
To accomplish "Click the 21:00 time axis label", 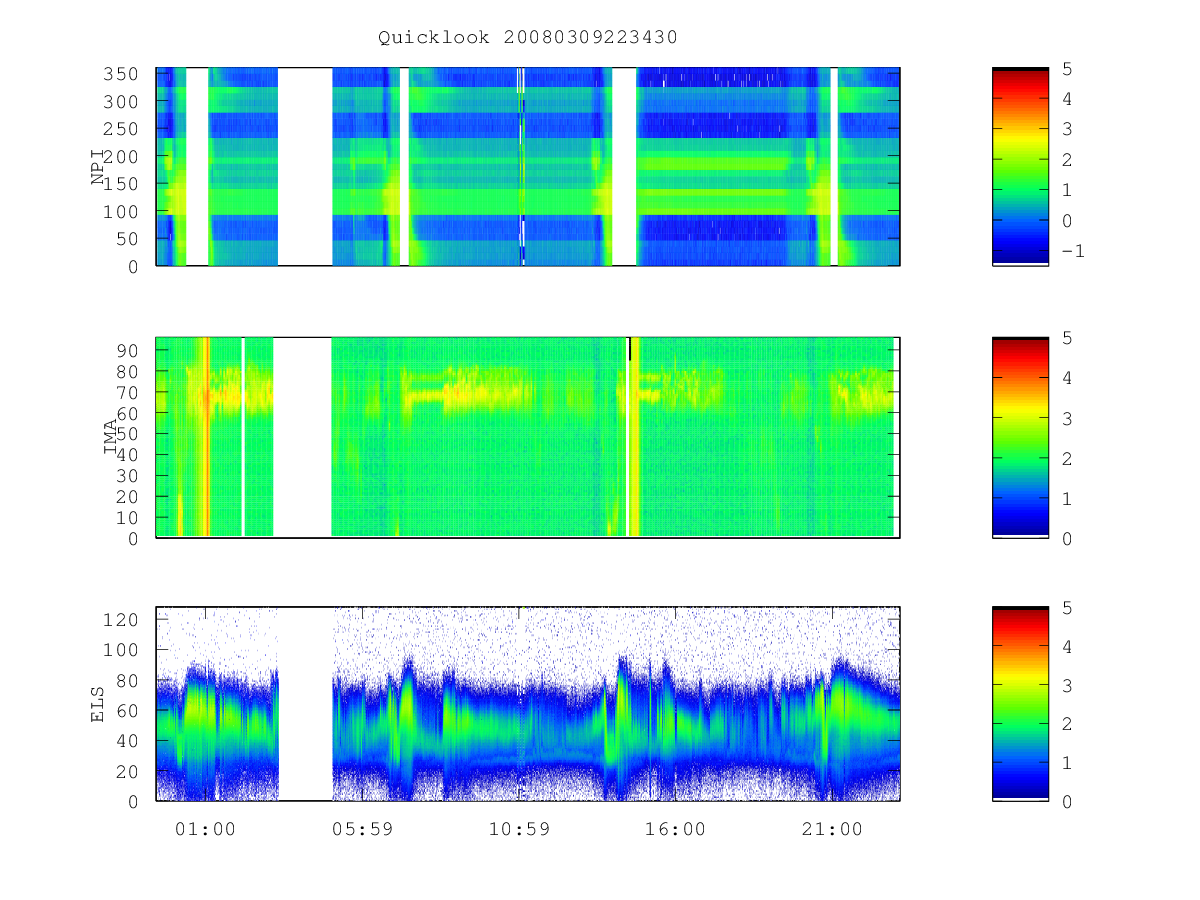I will click(x=832, y=829).
